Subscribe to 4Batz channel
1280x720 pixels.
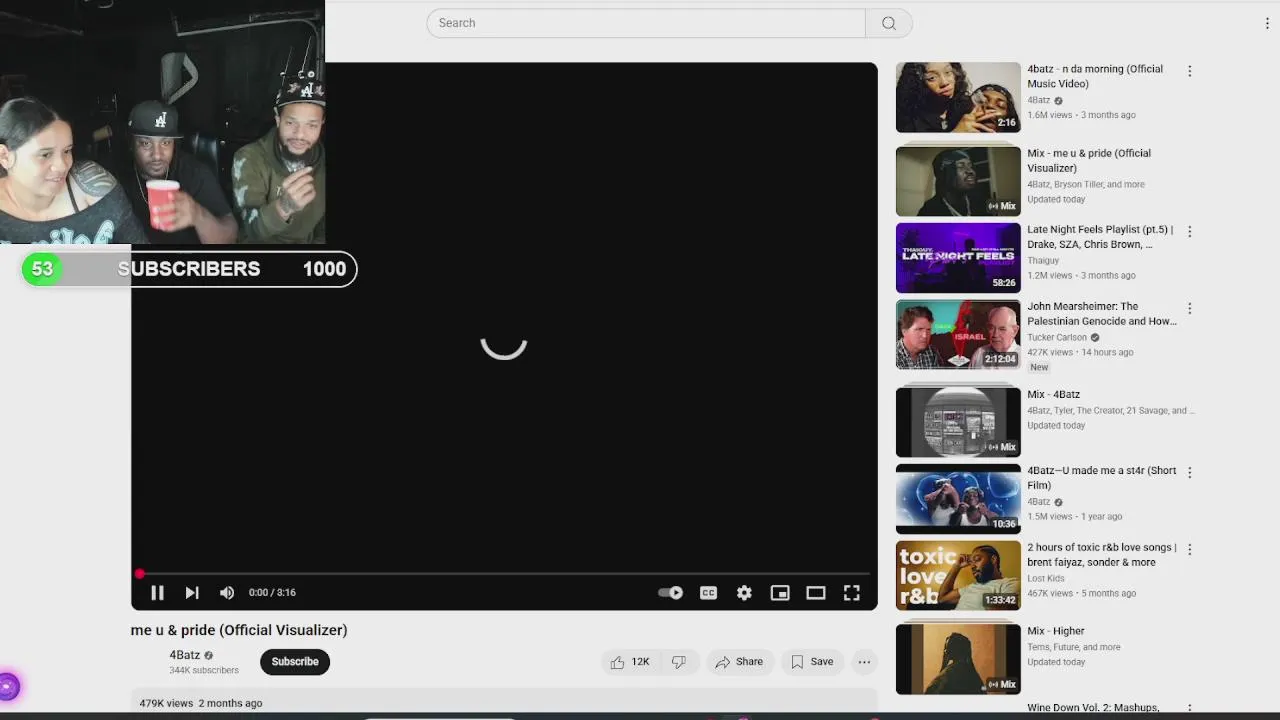[295, 662]
